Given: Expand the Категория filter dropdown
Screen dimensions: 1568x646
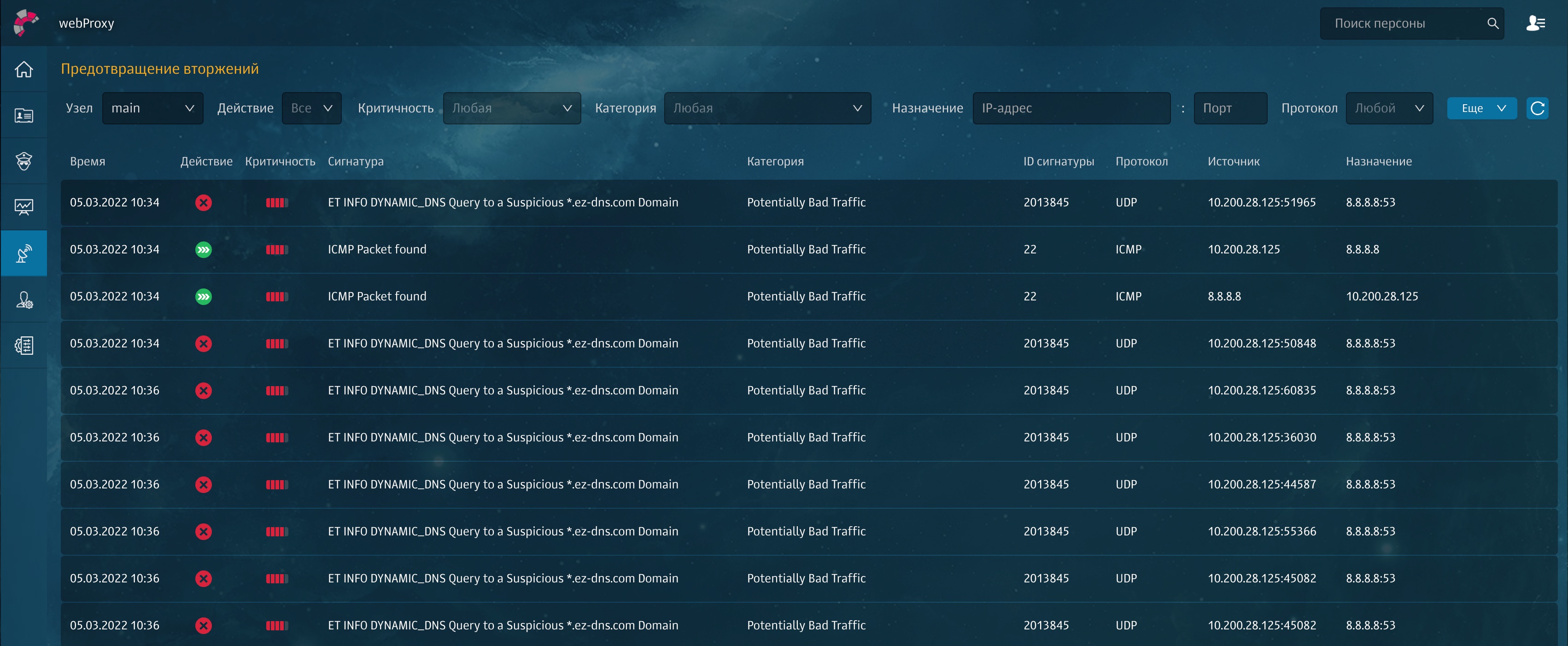Looking at the screenshot, I should 767,108.
